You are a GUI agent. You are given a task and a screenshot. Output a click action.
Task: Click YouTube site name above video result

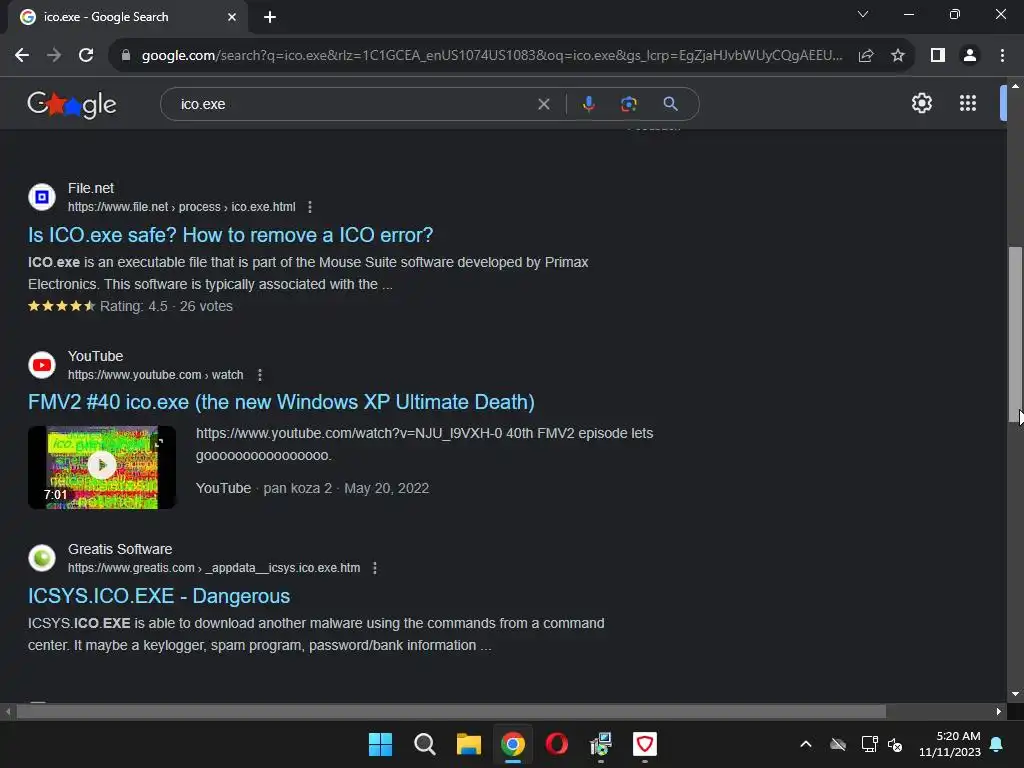[x=95, y=356]
